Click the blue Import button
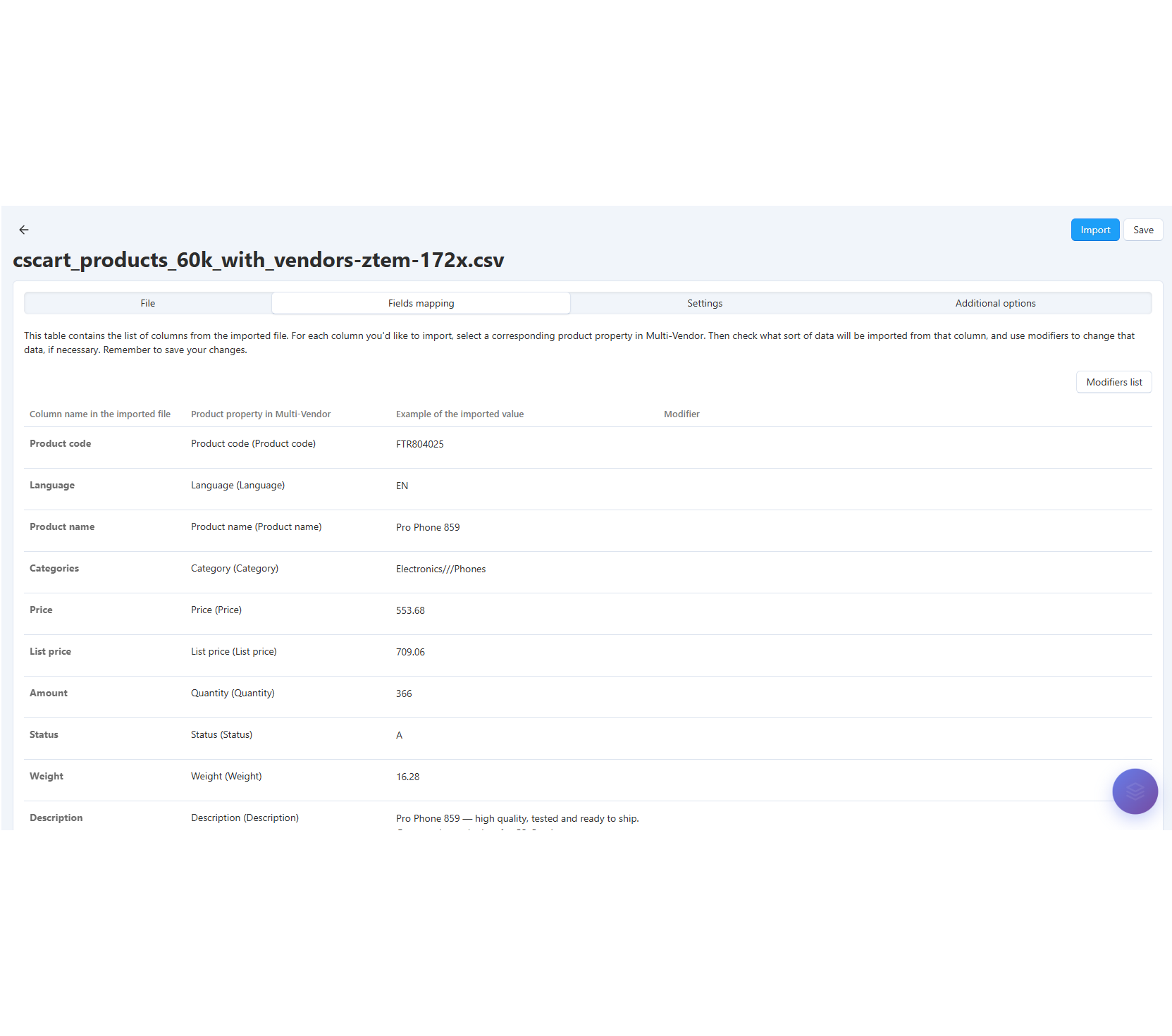Image resolution: width=1172 pixels, height=1036 pixels. click(1094, 230)
